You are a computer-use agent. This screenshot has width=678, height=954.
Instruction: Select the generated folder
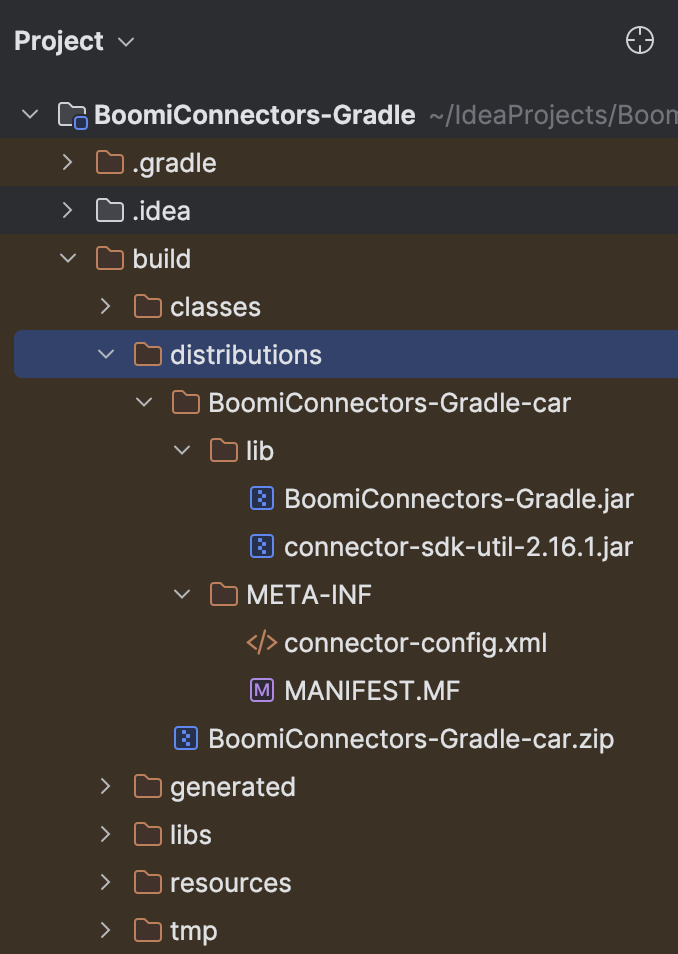232,787
